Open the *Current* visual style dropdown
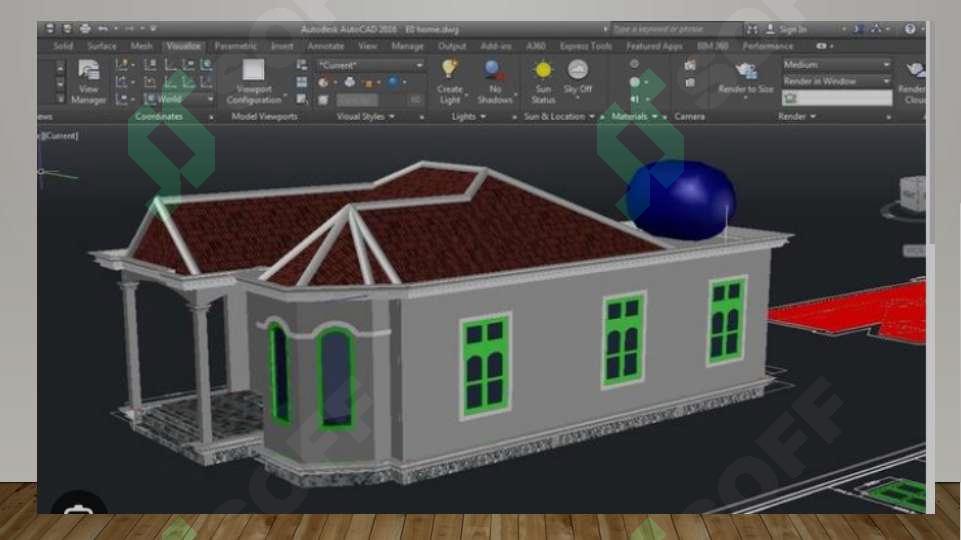 [x=370, y=65]
